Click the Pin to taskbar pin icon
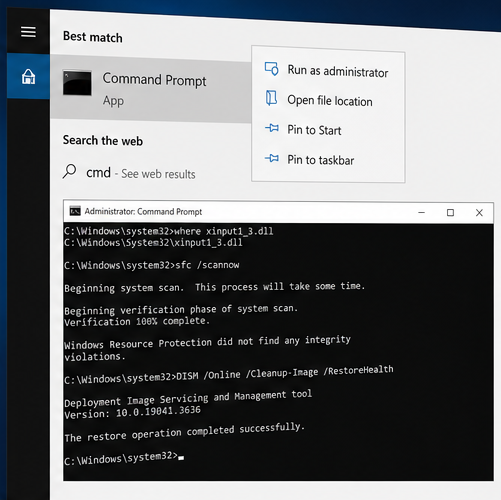The height and width of the screenshot is (500, 501). [272, 158]
